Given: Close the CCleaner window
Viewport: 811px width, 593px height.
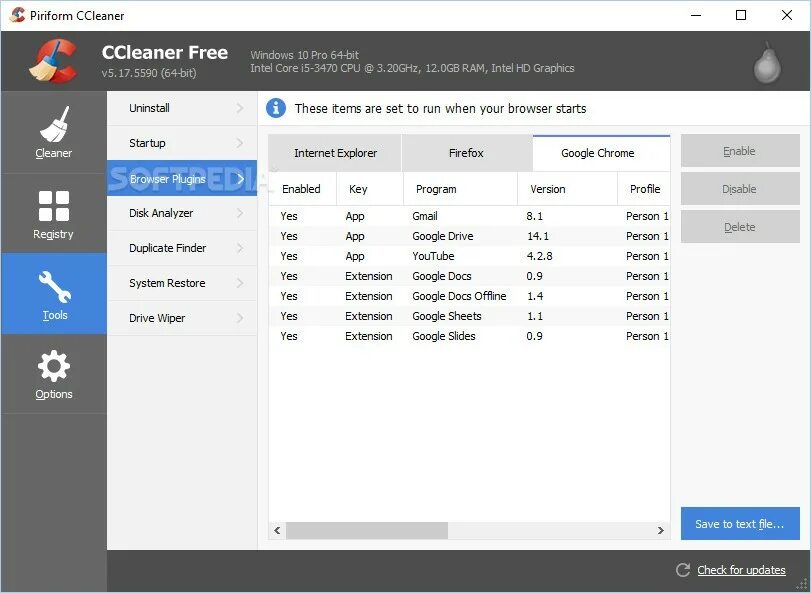Looking at the screenshot, I should 787,15.
